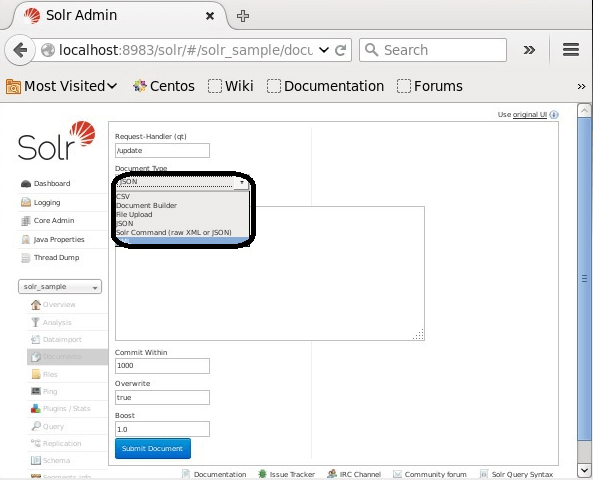Open the Logging icon
The image size is (593, 480).
point(26,202)
